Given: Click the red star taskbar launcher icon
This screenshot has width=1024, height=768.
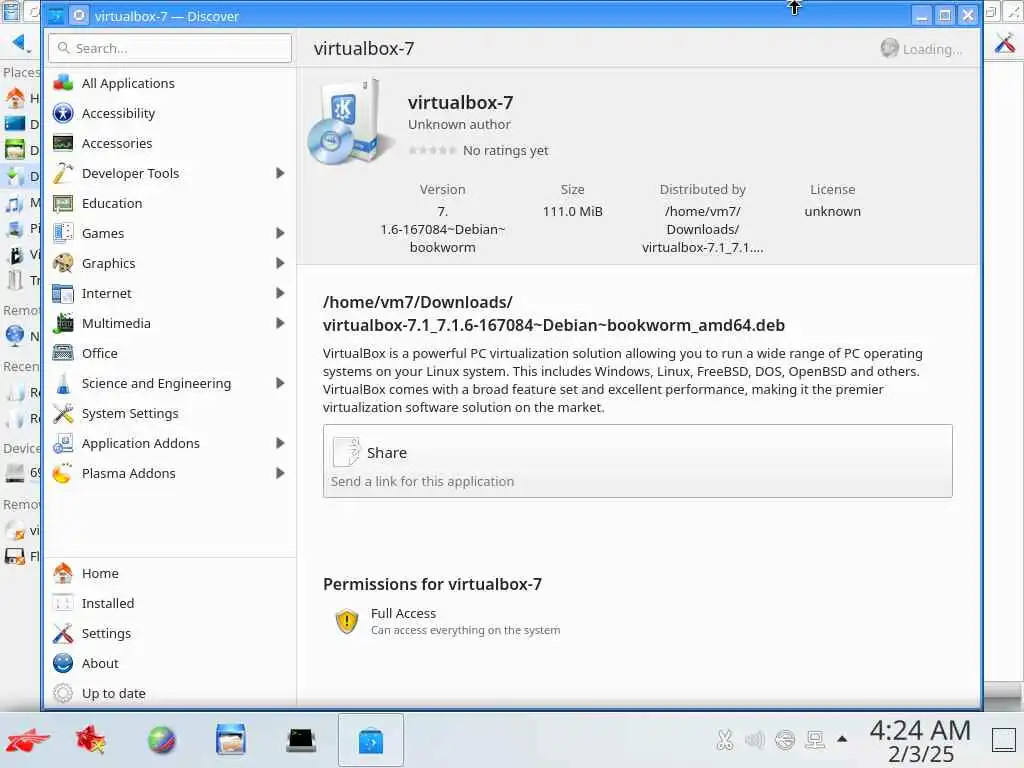Looking at the screenshot, I should tap(91, 741).
